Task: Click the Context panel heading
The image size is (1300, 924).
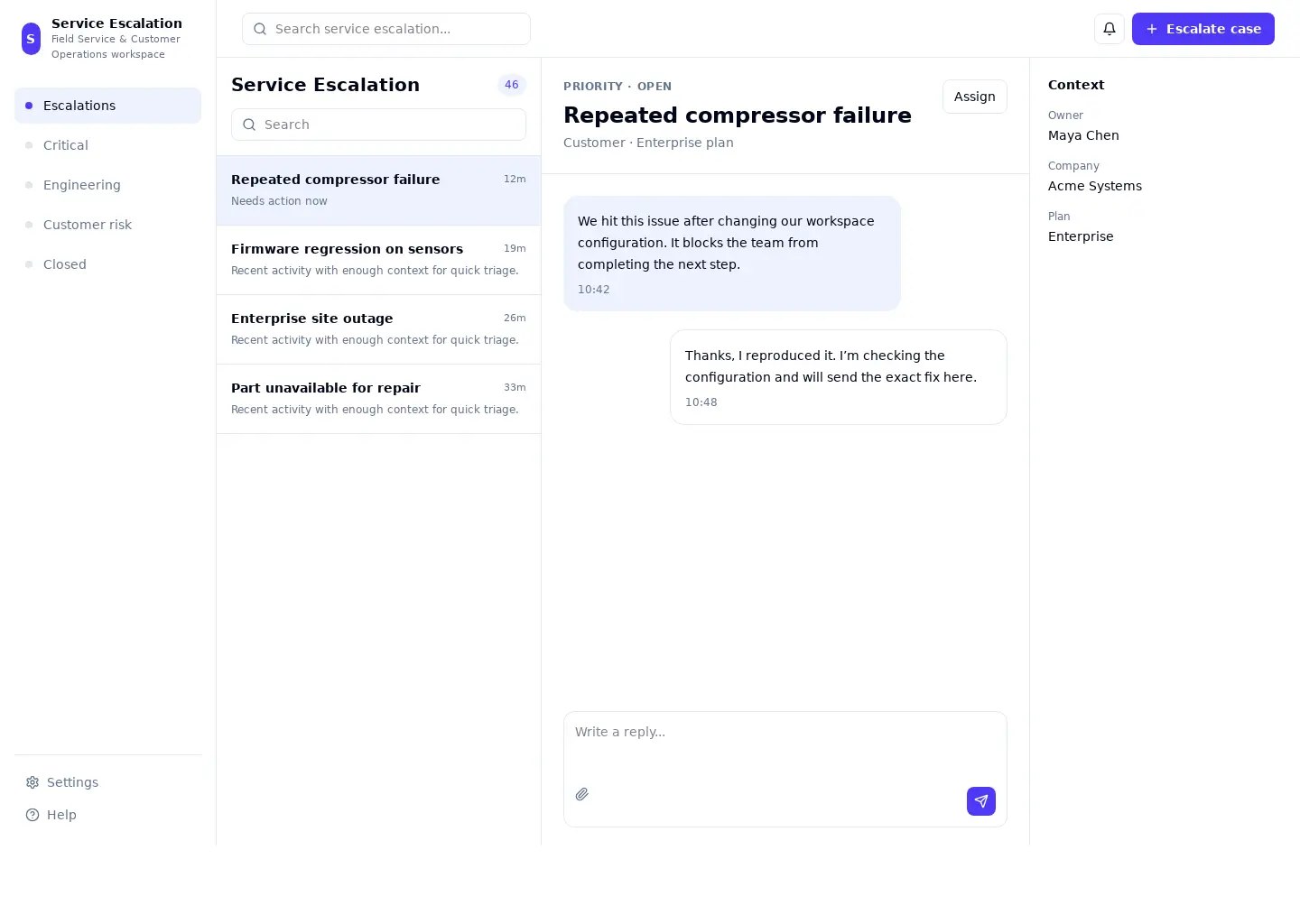Action: [1076, 85]
